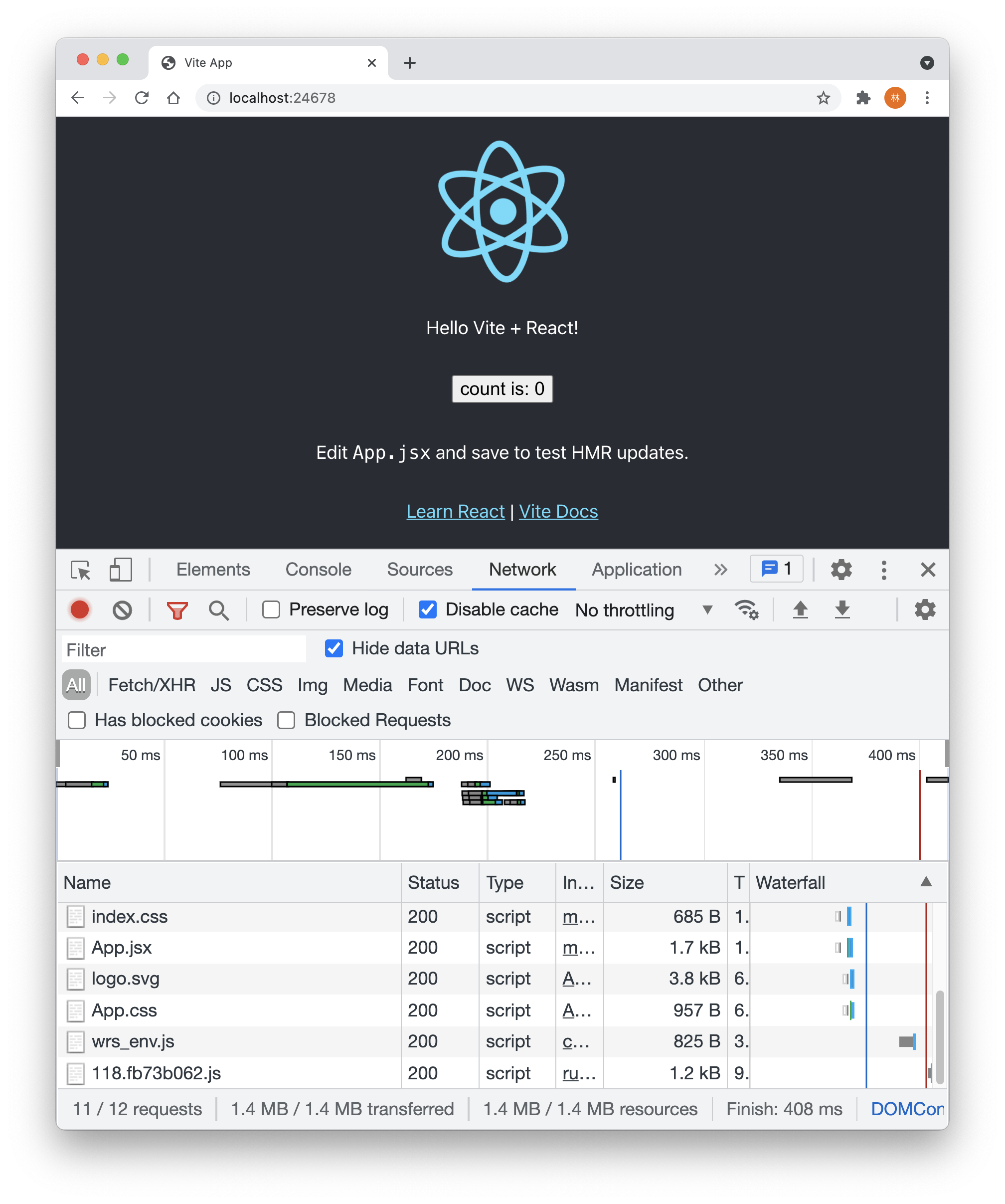The image size is (1005, 1204).
Task: Close the DevTools panel
Action: pos(928,570)
